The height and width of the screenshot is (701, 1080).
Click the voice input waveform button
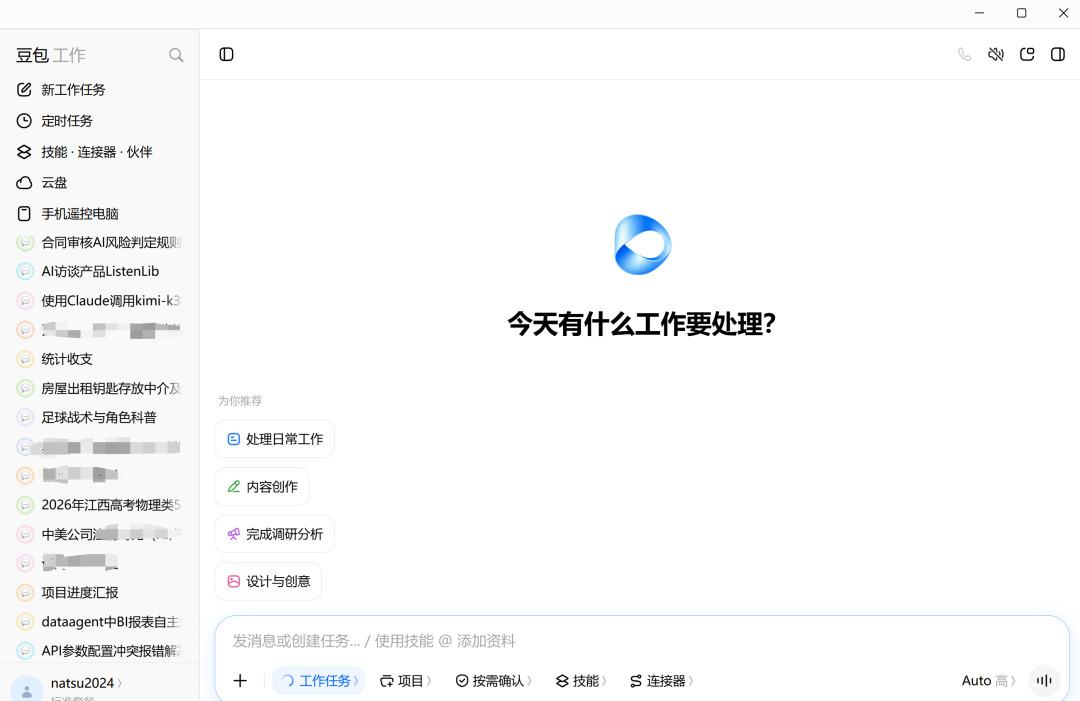coord(1044,681)
